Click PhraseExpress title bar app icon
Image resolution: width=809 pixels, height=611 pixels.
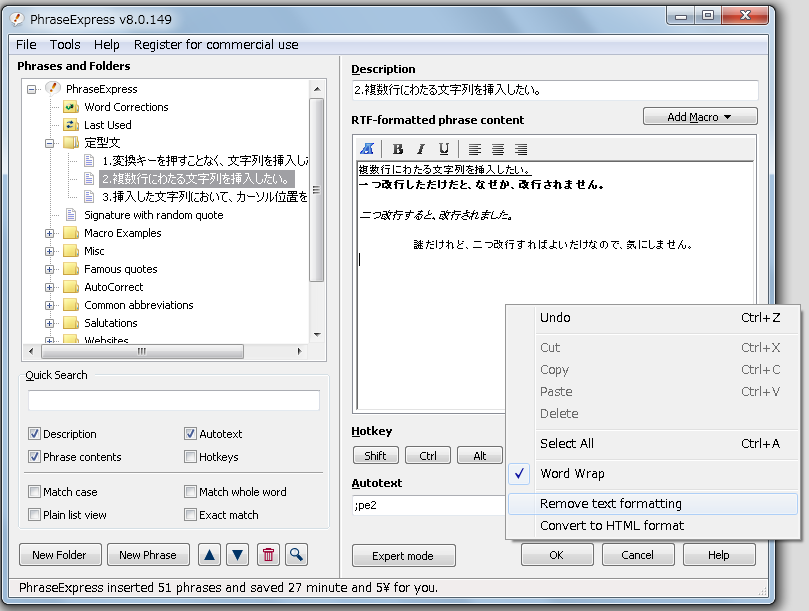(17, 19)
